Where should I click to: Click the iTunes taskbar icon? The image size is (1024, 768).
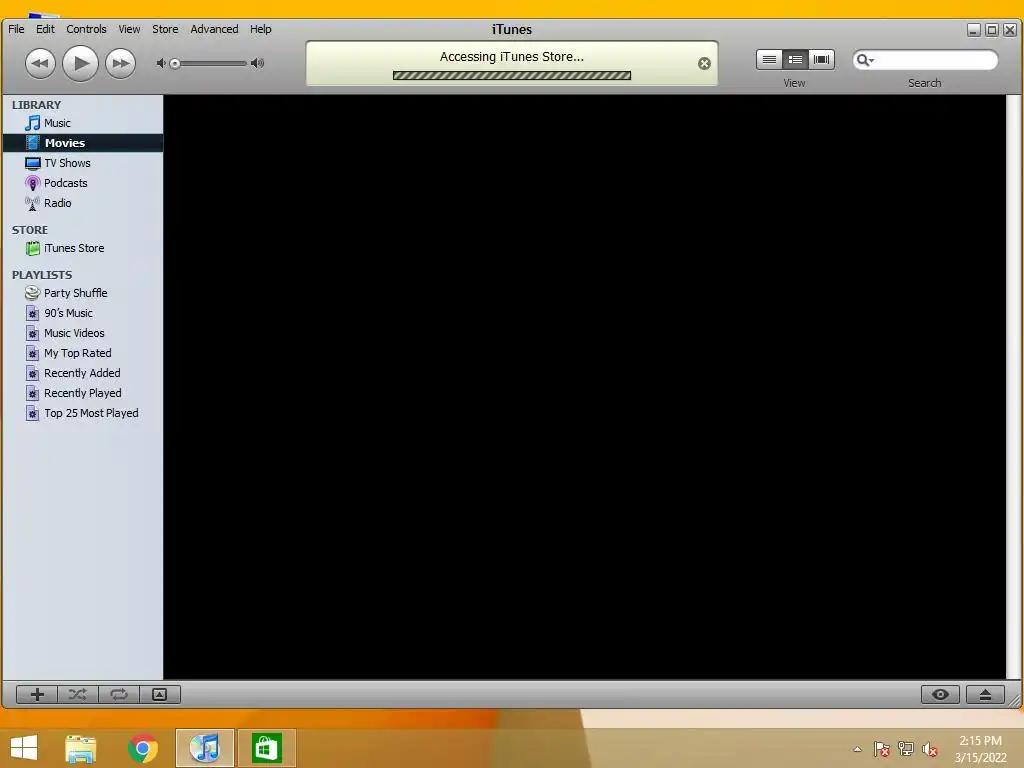coord(204,748)
